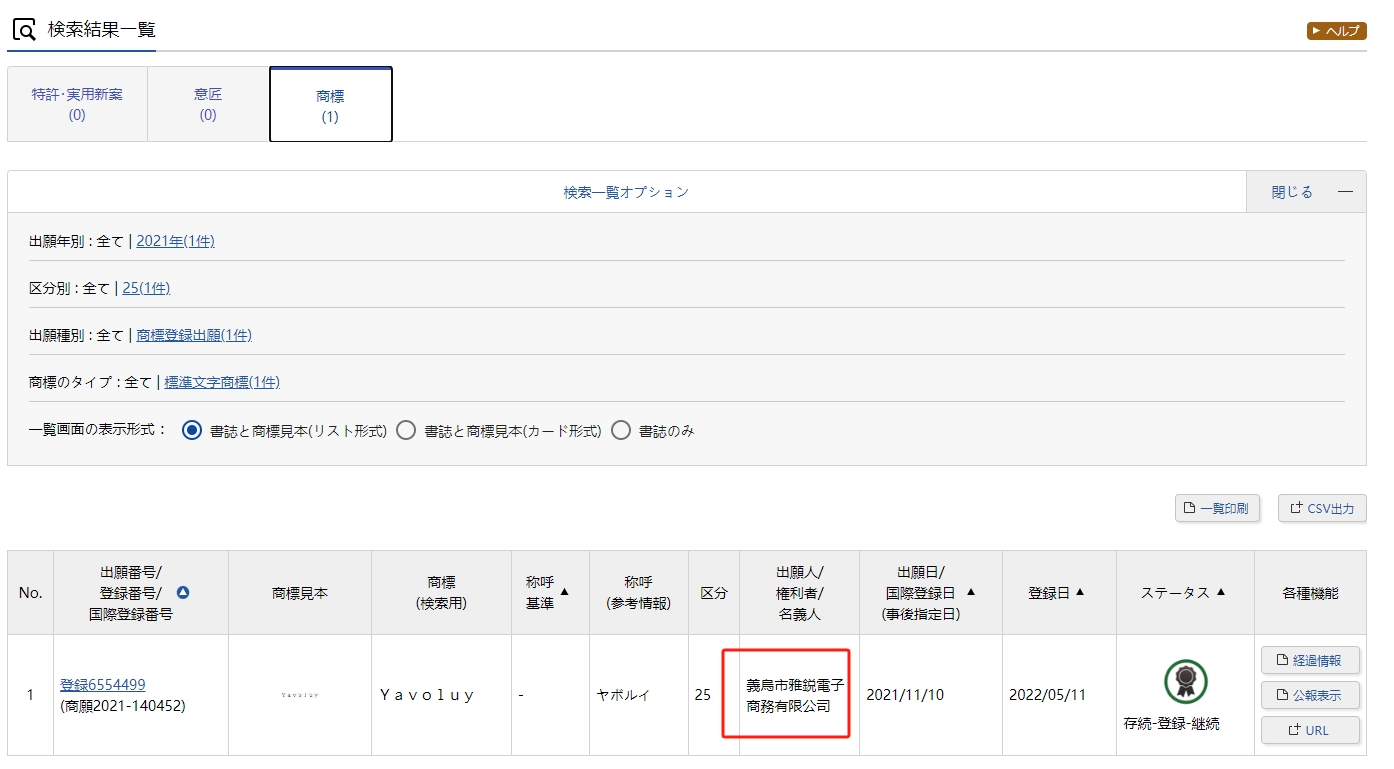
Task: Click the 検索結果一覧 page title
Action: (x=102, y=30)
